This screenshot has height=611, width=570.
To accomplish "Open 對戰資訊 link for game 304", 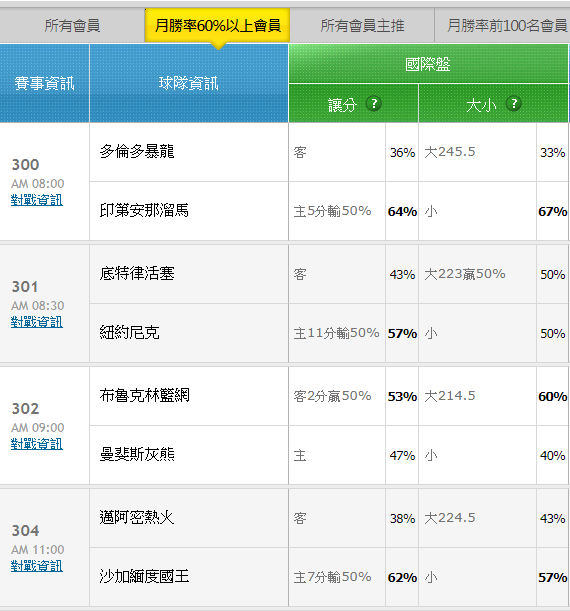I will 37,566.
